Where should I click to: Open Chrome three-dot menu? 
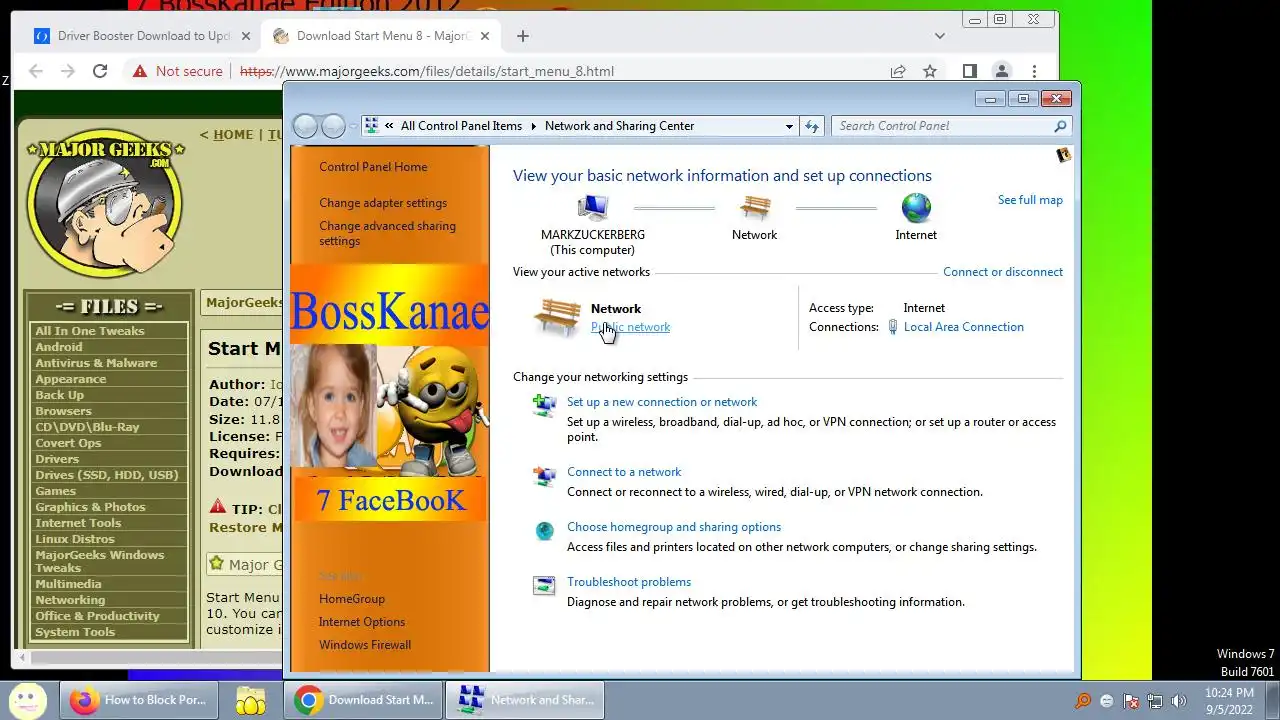tap(1034, 71)
